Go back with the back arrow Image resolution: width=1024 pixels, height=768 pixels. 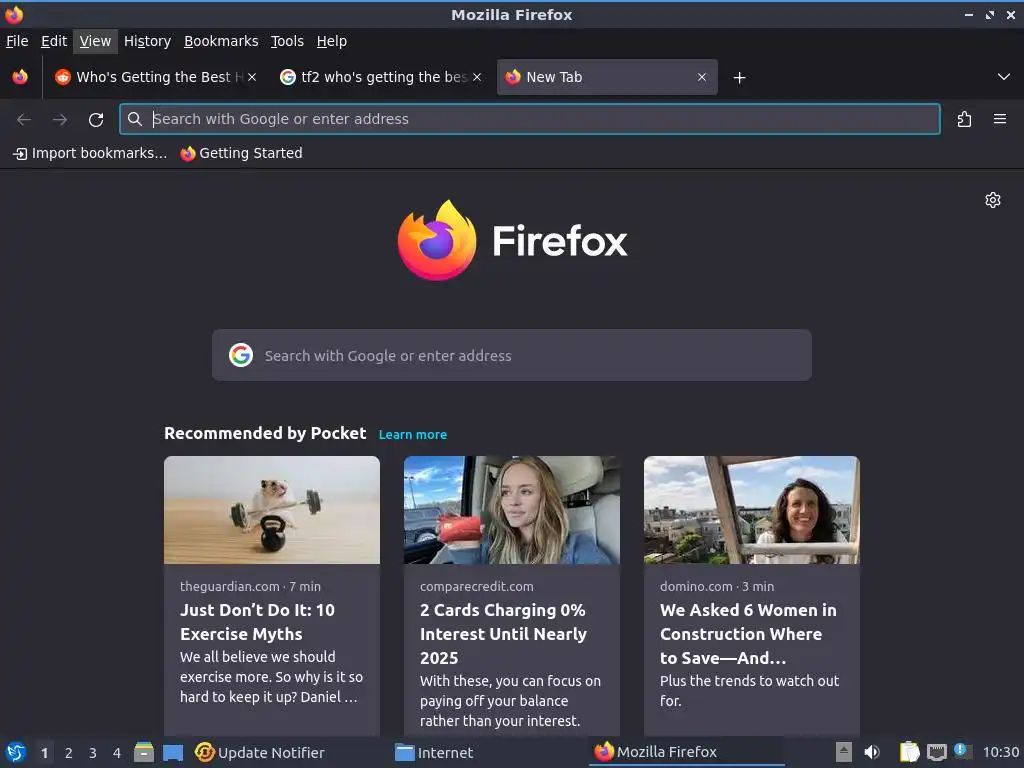(24, 120)
